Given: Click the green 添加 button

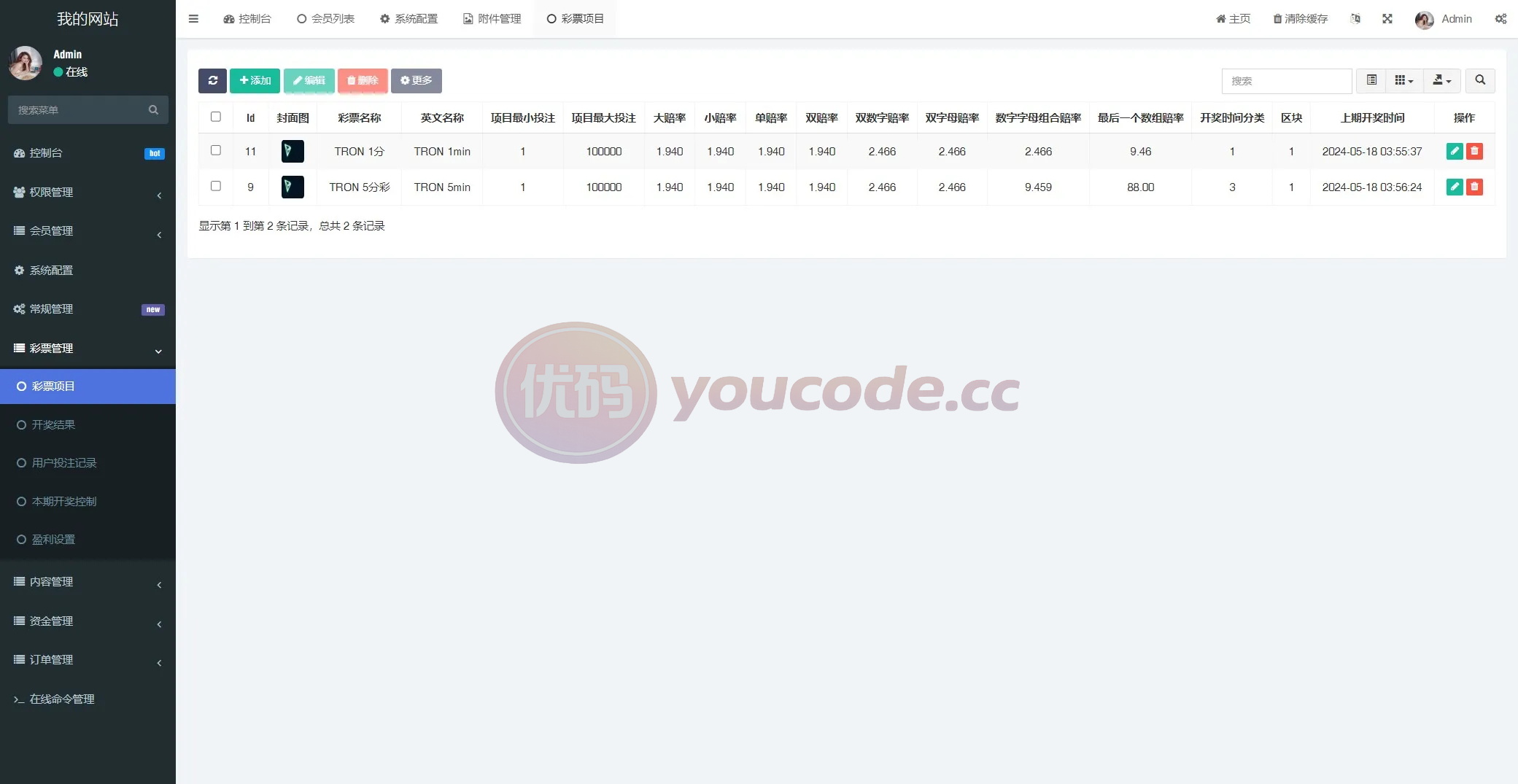Looking at the screenshot, I should (x=255, y=80).
